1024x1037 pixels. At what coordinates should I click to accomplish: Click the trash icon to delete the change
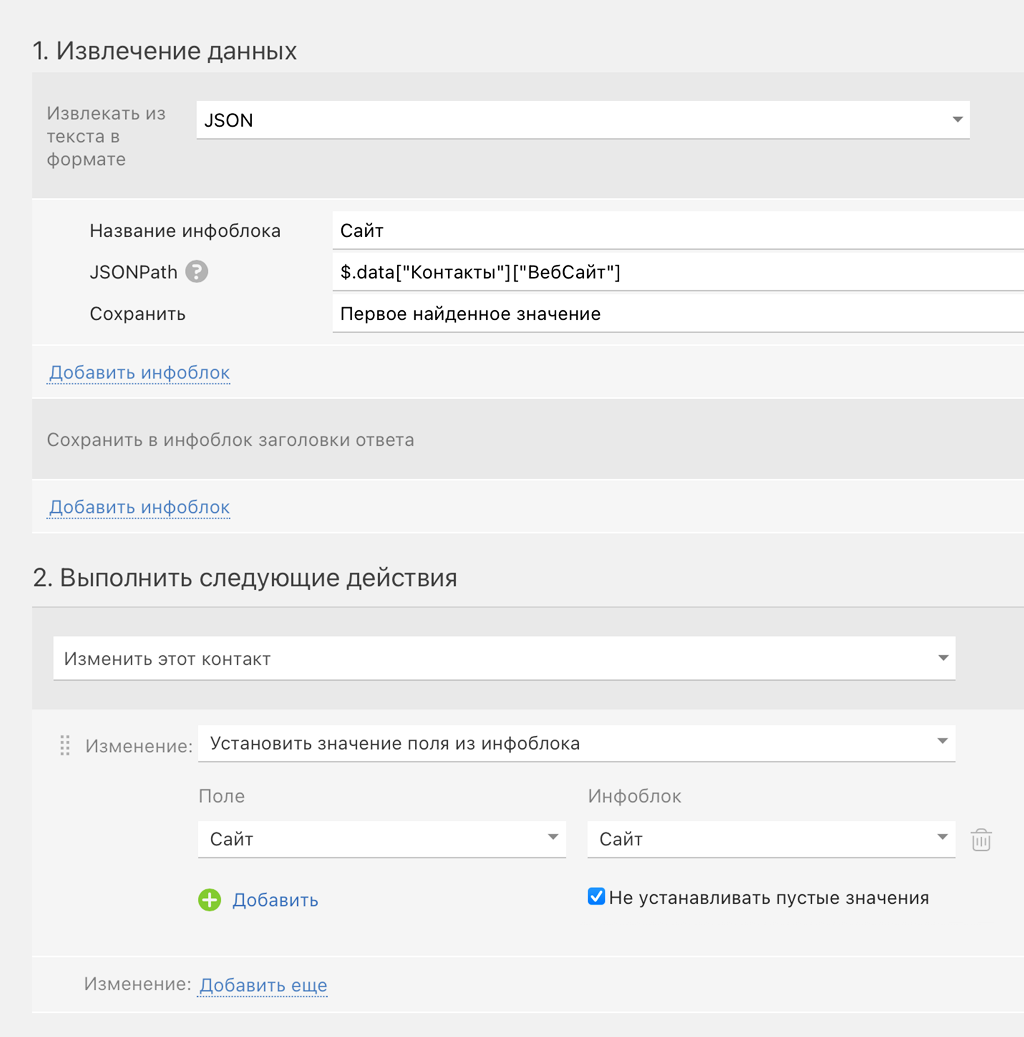(x=981, y=840)
